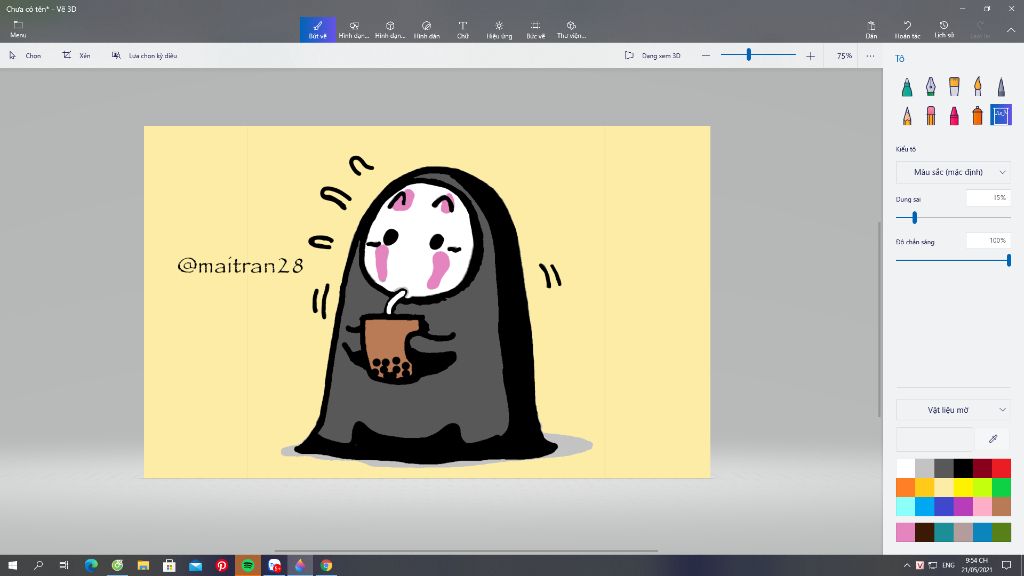Viewport: 1024px width, 576px height.
Task: Open the Thư viện 3D library tab
Action: (x=571, y=29)
